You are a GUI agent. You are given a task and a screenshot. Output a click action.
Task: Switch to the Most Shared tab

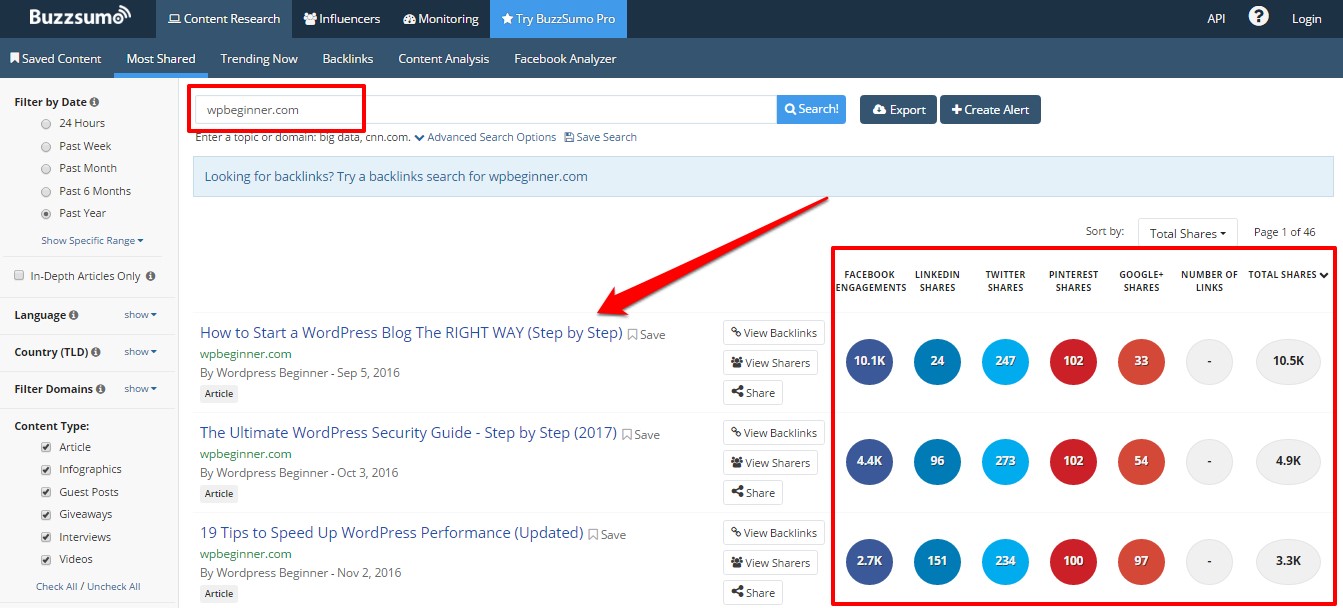(x=161, y=59)
